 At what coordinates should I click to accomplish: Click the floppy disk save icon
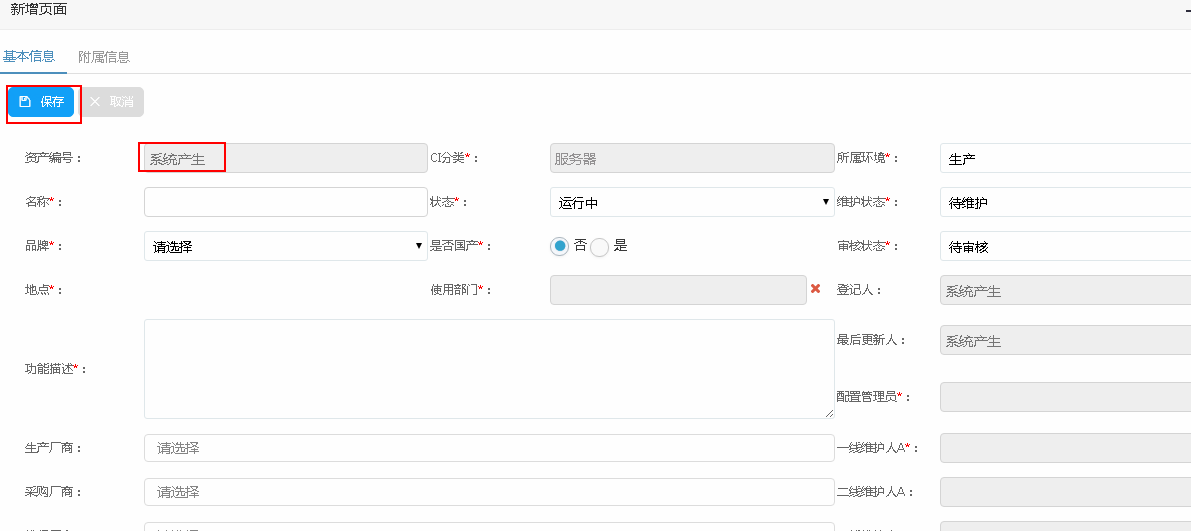(25, 102)
